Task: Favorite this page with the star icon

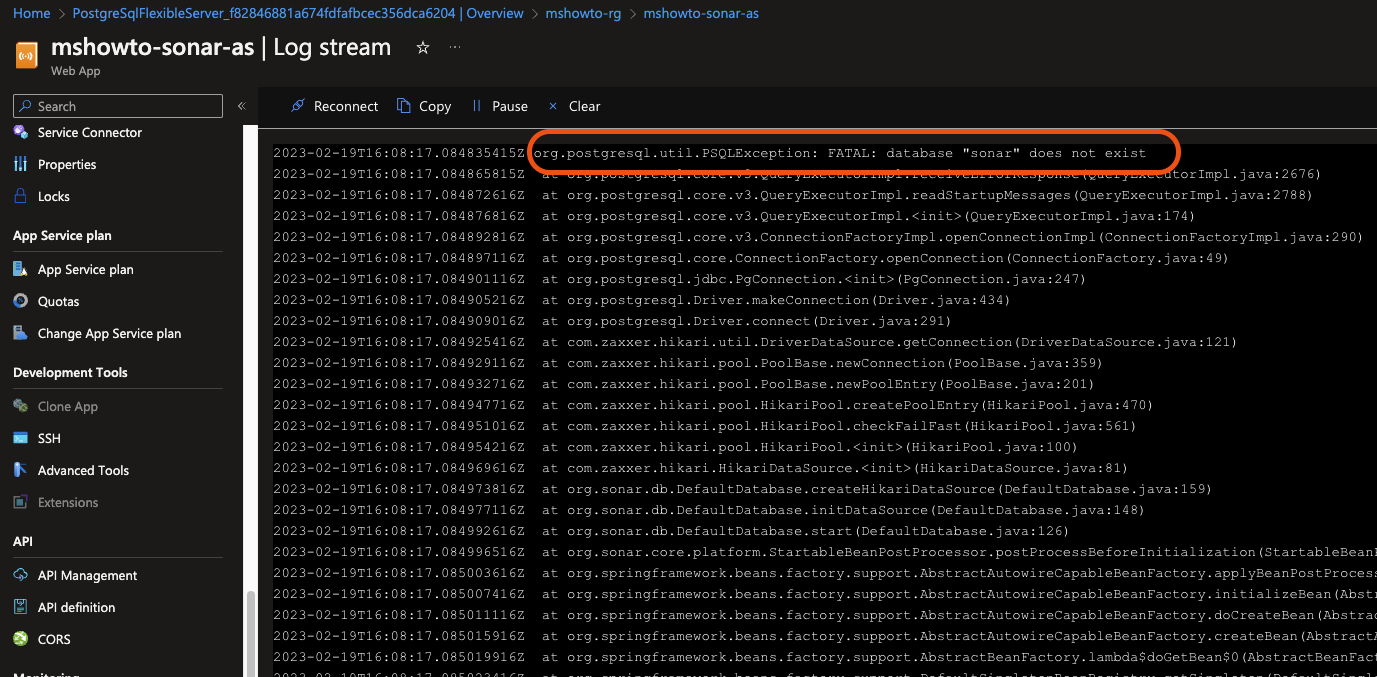Action: [x=422, y=48]
